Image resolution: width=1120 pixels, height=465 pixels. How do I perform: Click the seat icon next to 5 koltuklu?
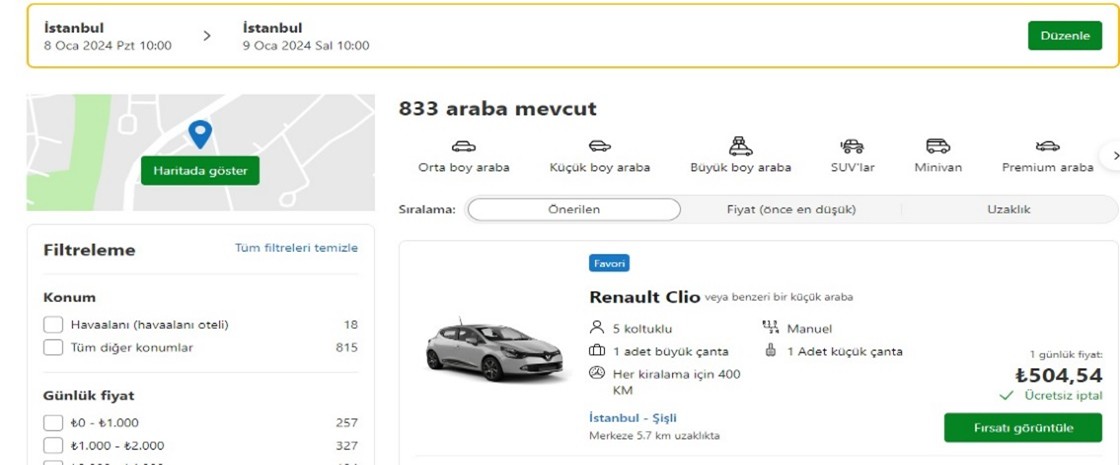coord(596,328)
